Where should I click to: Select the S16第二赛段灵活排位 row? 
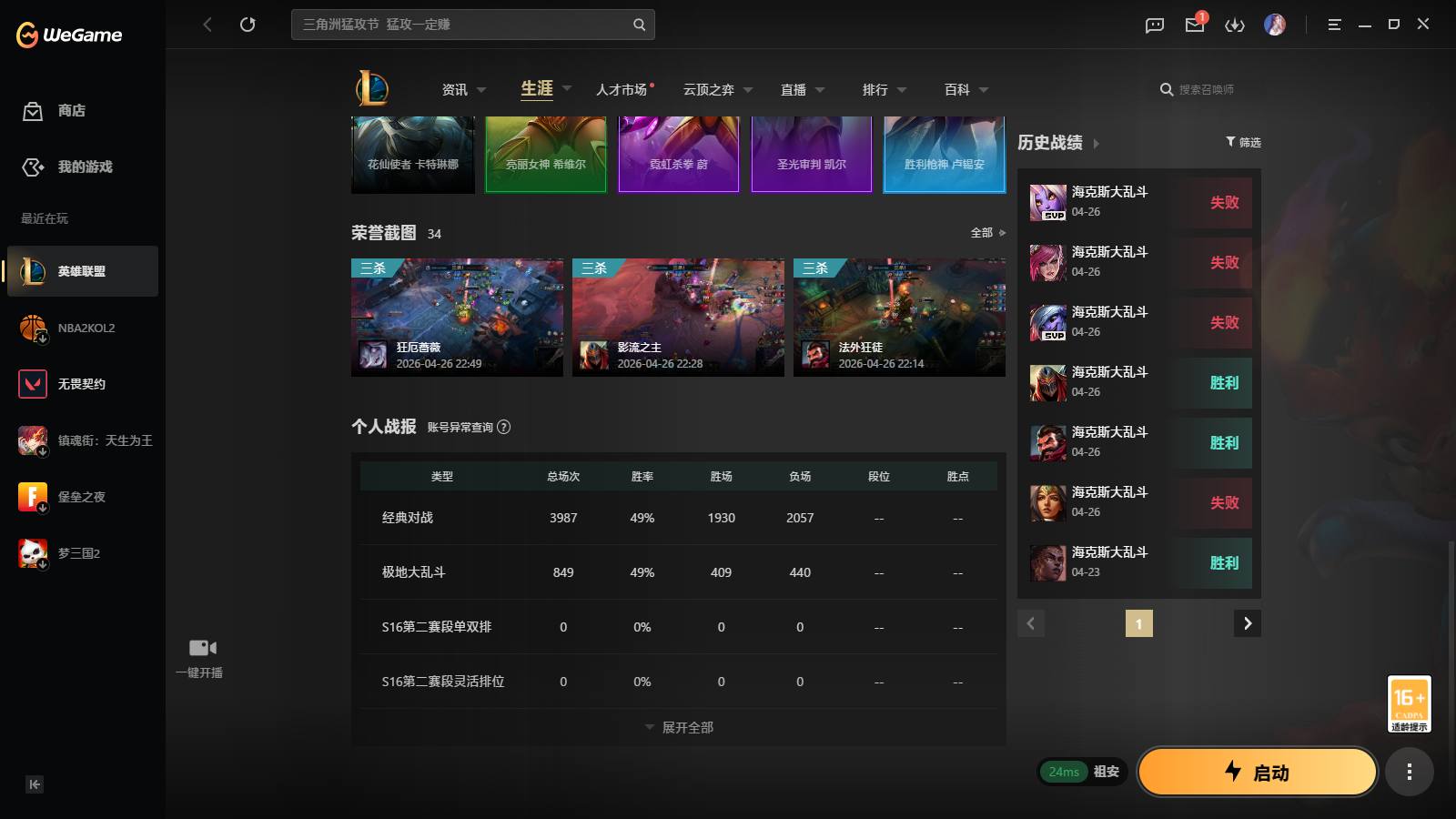click(679, 682)
